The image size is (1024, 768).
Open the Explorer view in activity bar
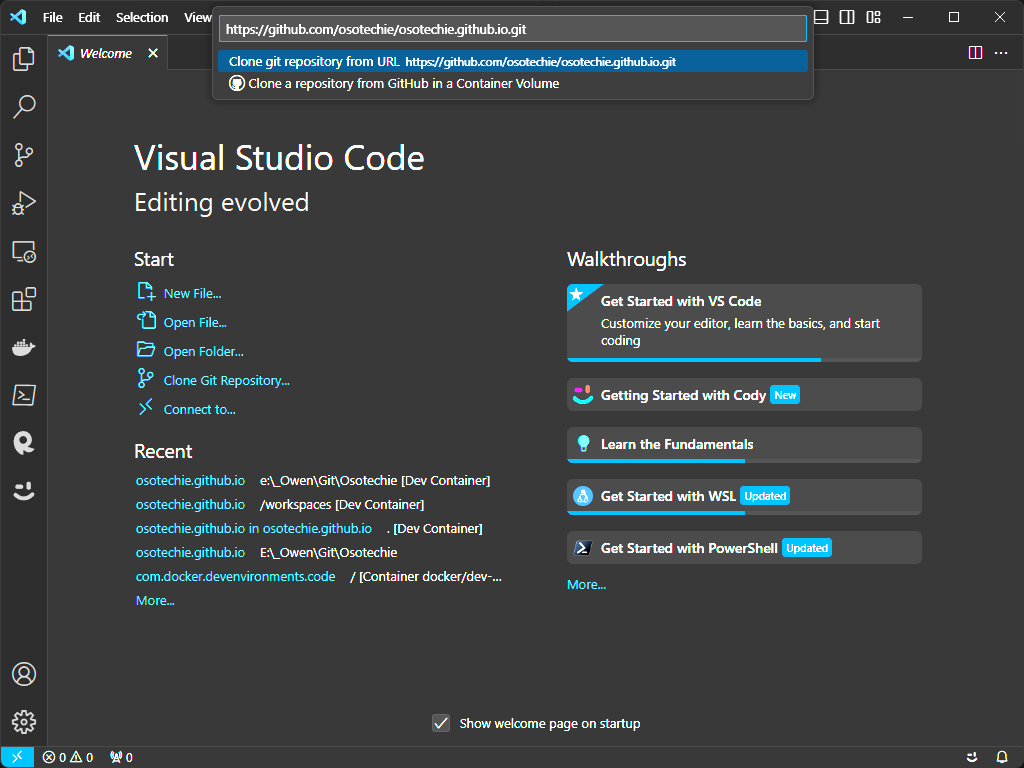23,59
